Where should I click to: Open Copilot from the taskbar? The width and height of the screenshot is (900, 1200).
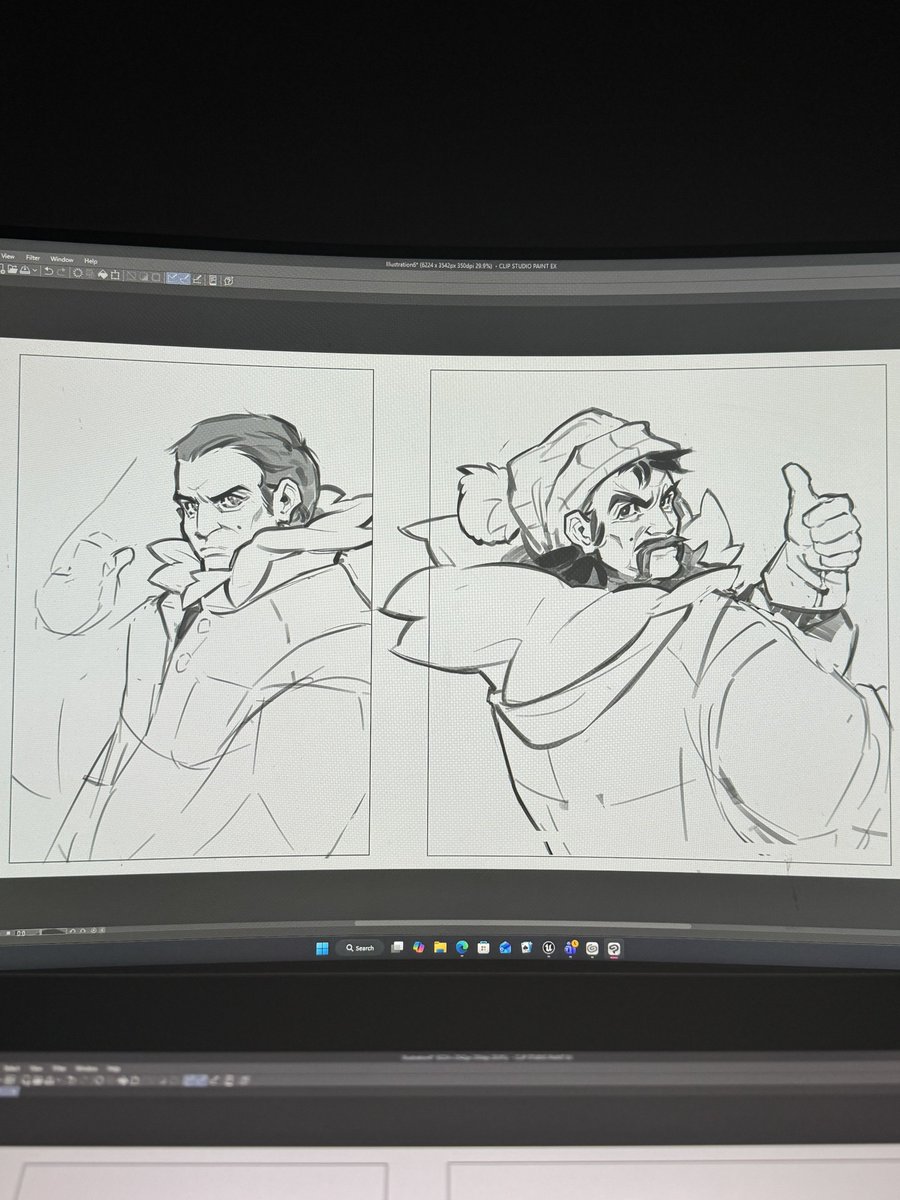(418, 948)
